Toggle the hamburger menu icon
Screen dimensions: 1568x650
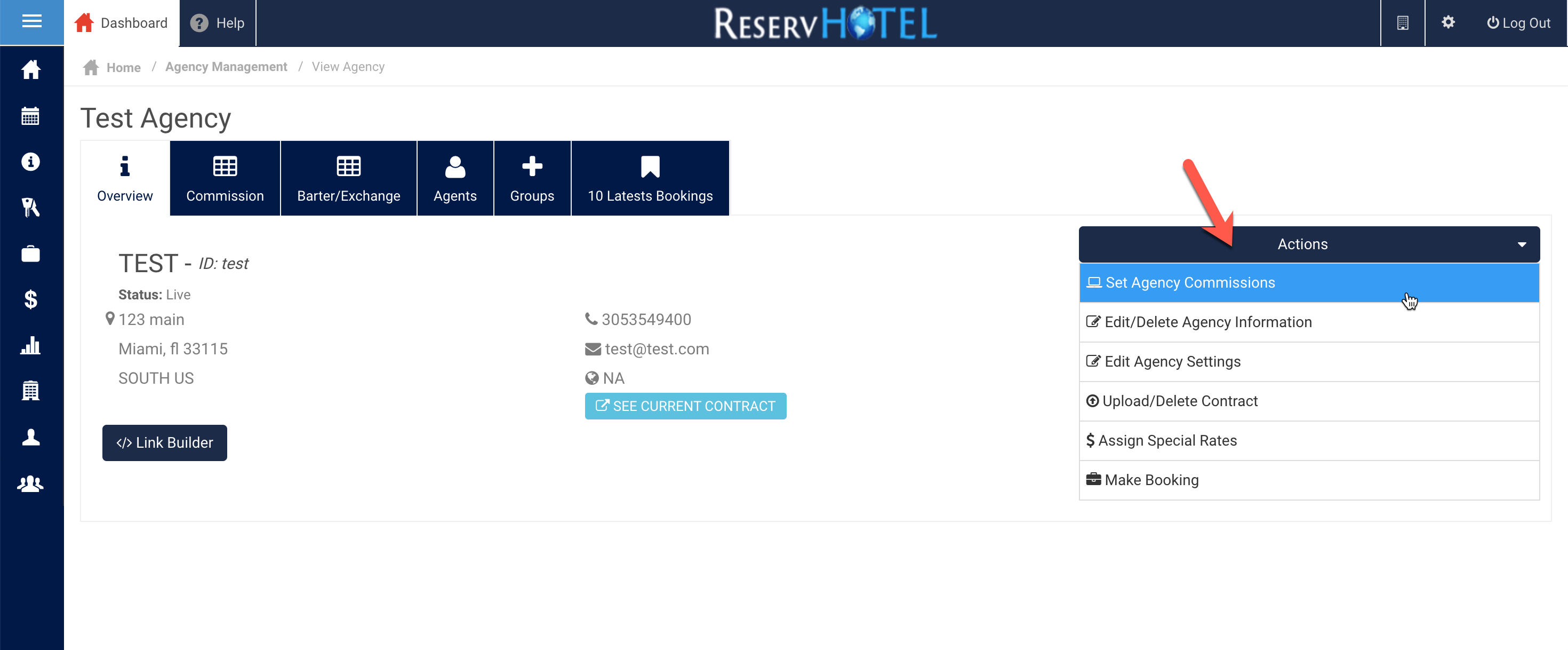(31, 22)
